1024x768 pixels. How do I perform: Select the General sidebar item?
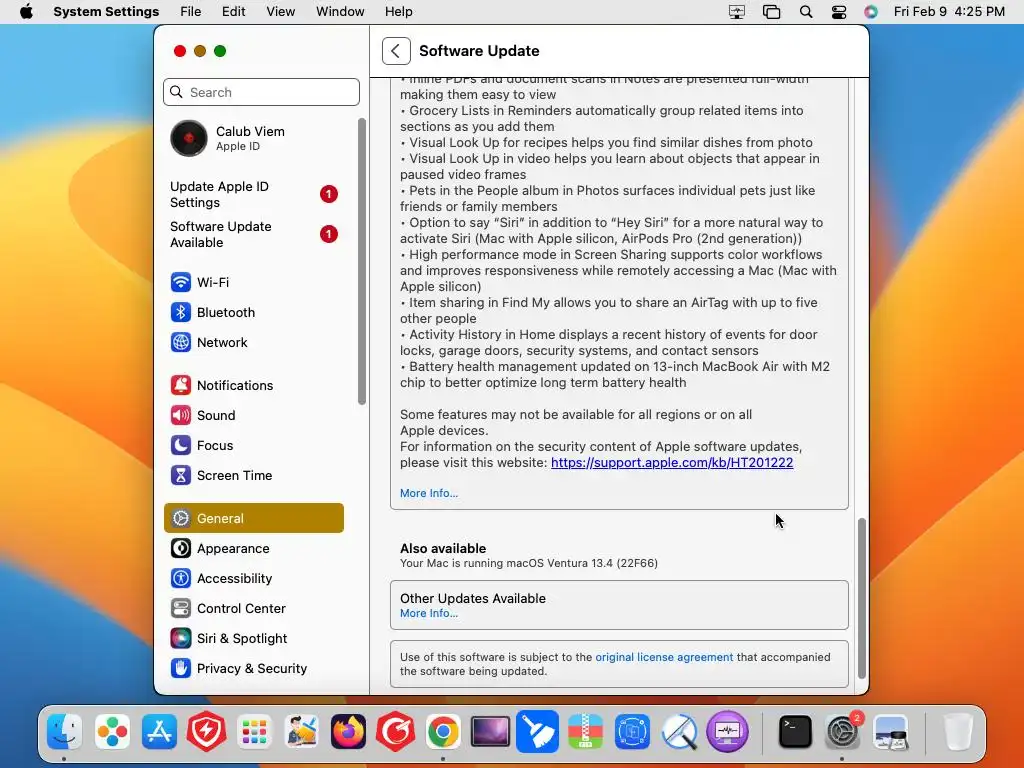pos(253,518)
